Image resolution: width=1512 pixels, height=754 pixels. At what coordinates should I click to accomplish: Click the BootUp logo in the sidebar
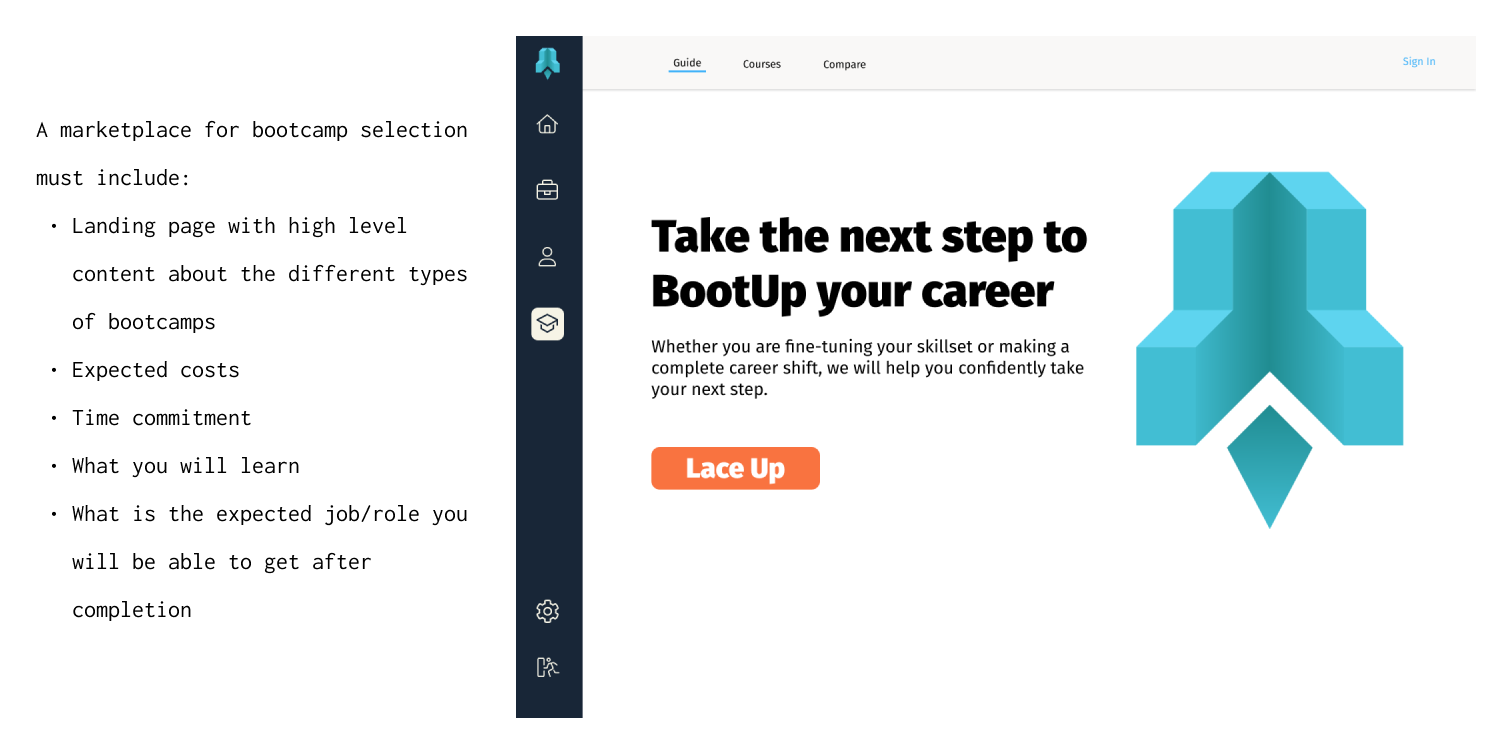(547, 63)
